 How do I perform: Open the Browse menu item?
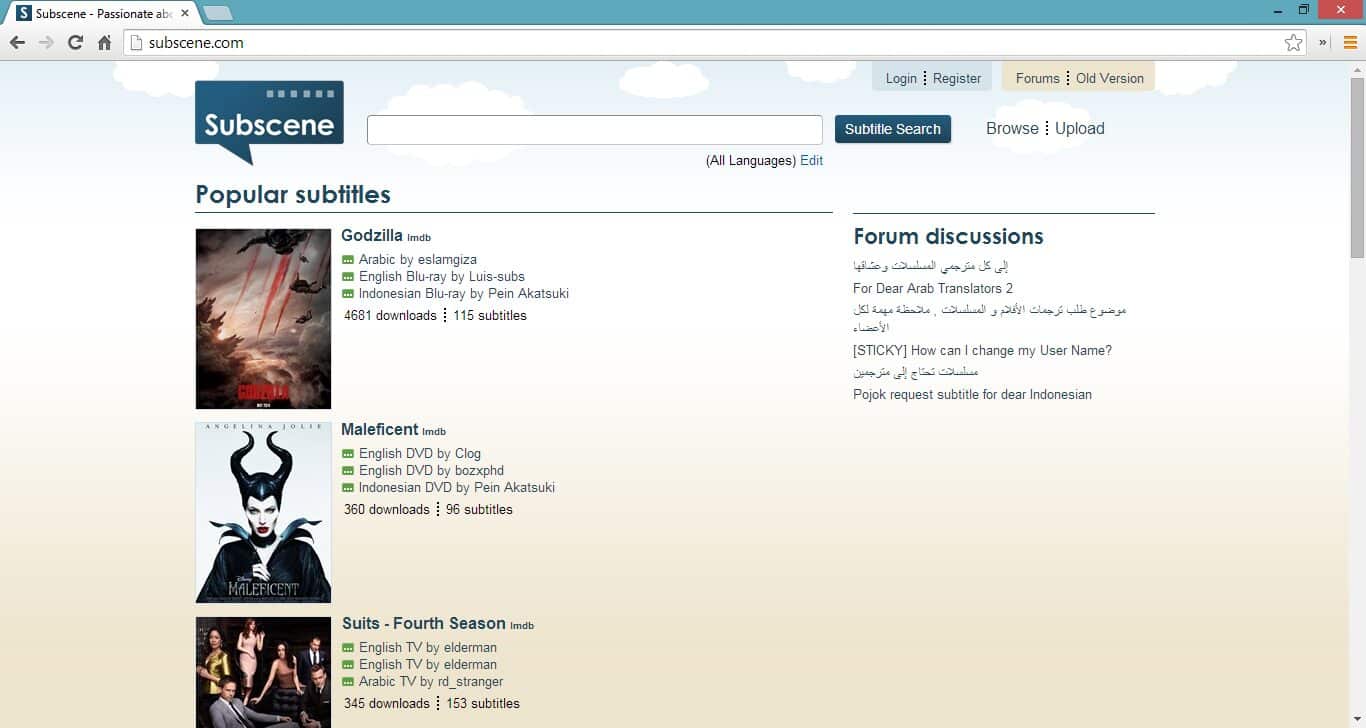point(1012,128)
